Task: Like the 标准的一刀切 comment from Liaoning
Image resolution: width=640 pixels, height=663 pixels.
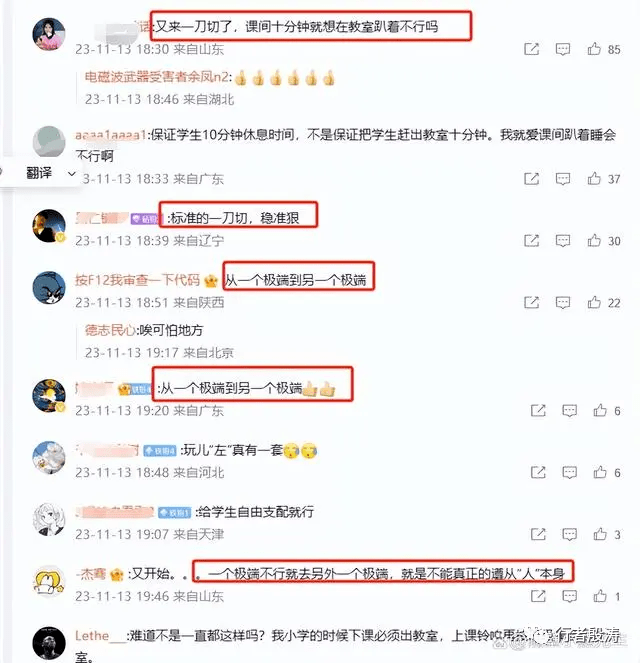Action: point(594,241)
